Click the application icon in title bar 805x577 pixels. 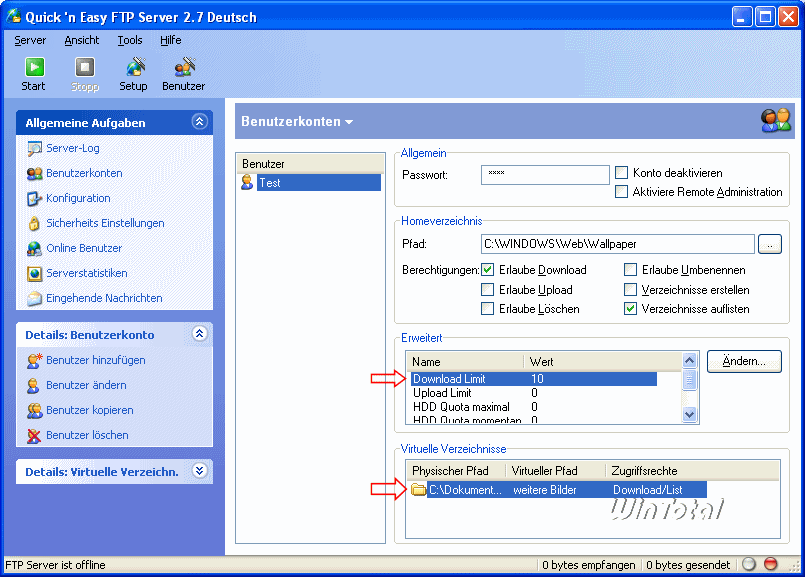click(14, 16)
